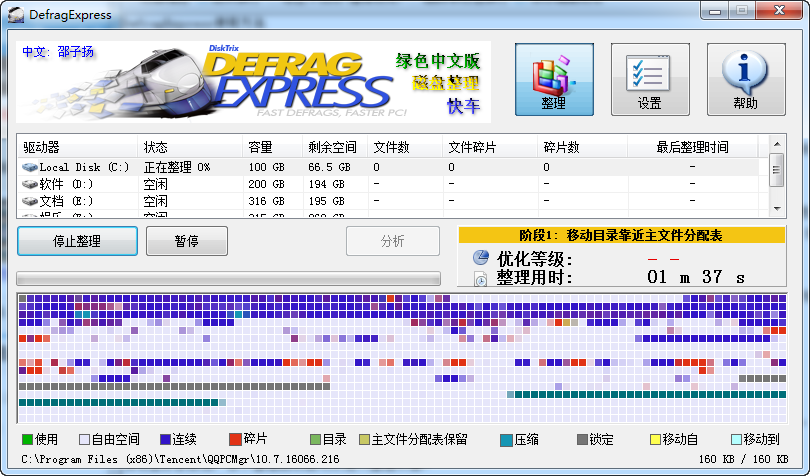
Task: Click the 整理 defrag toolbar button
Action: click(554, 79)
